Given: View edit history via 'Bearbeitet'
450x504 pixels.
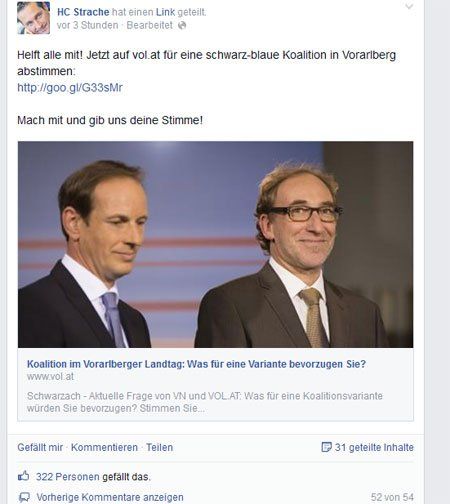Looking at the screenshot, I should (x=150, y=25).
